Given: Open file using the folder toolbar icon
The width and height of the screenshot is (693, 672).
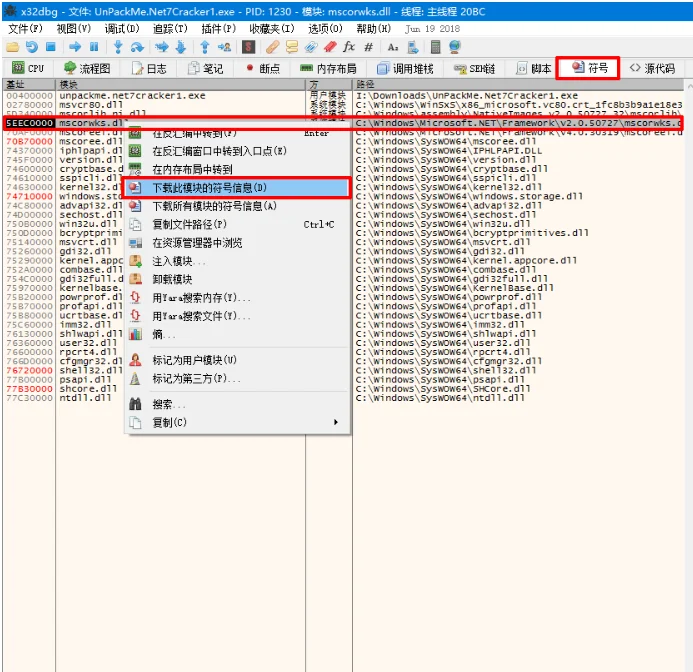Looking at the screenshot, I should (x=12, y=46).
